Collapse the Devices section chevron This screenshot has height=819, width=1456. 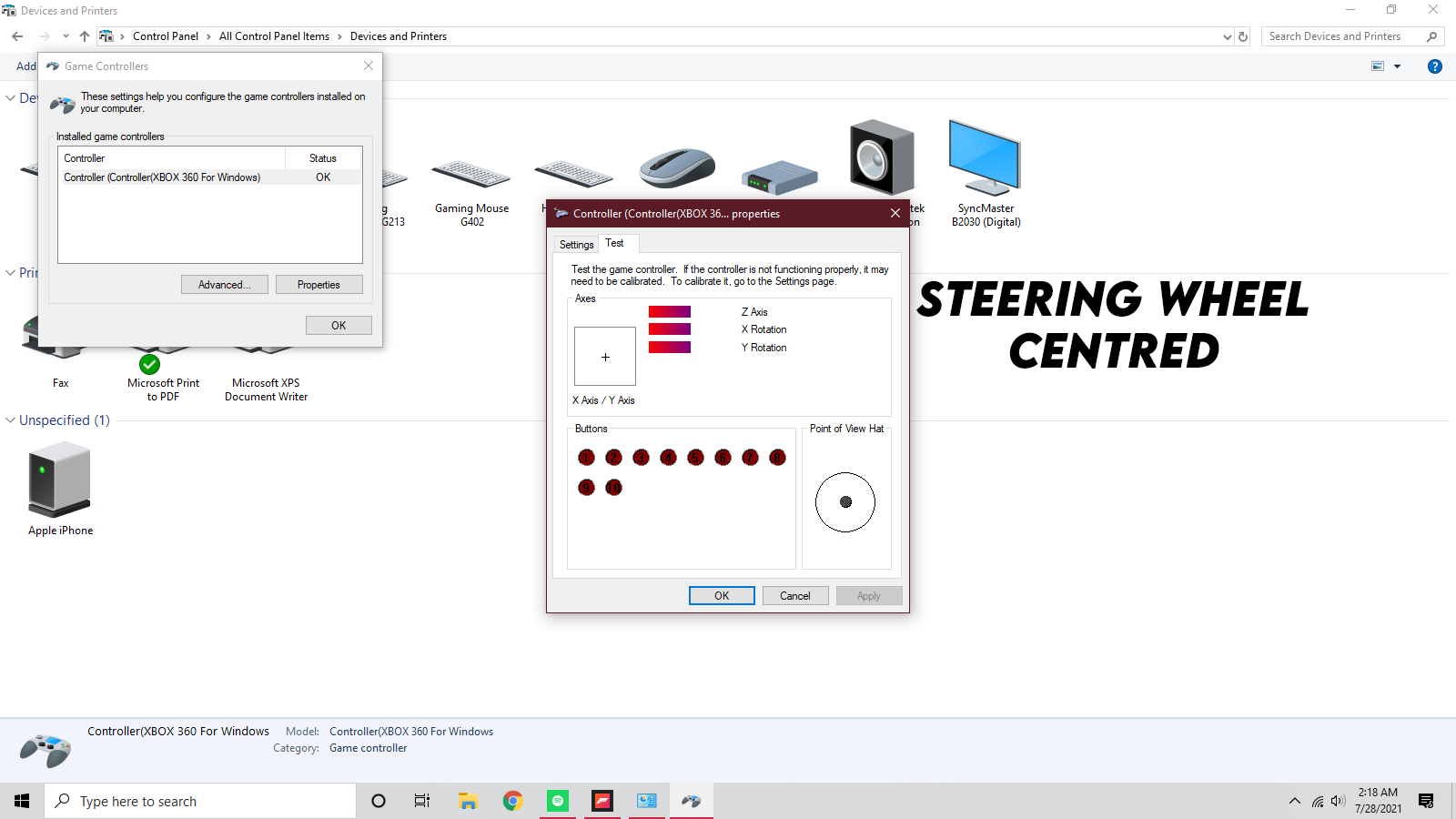[x=10, y=98]
